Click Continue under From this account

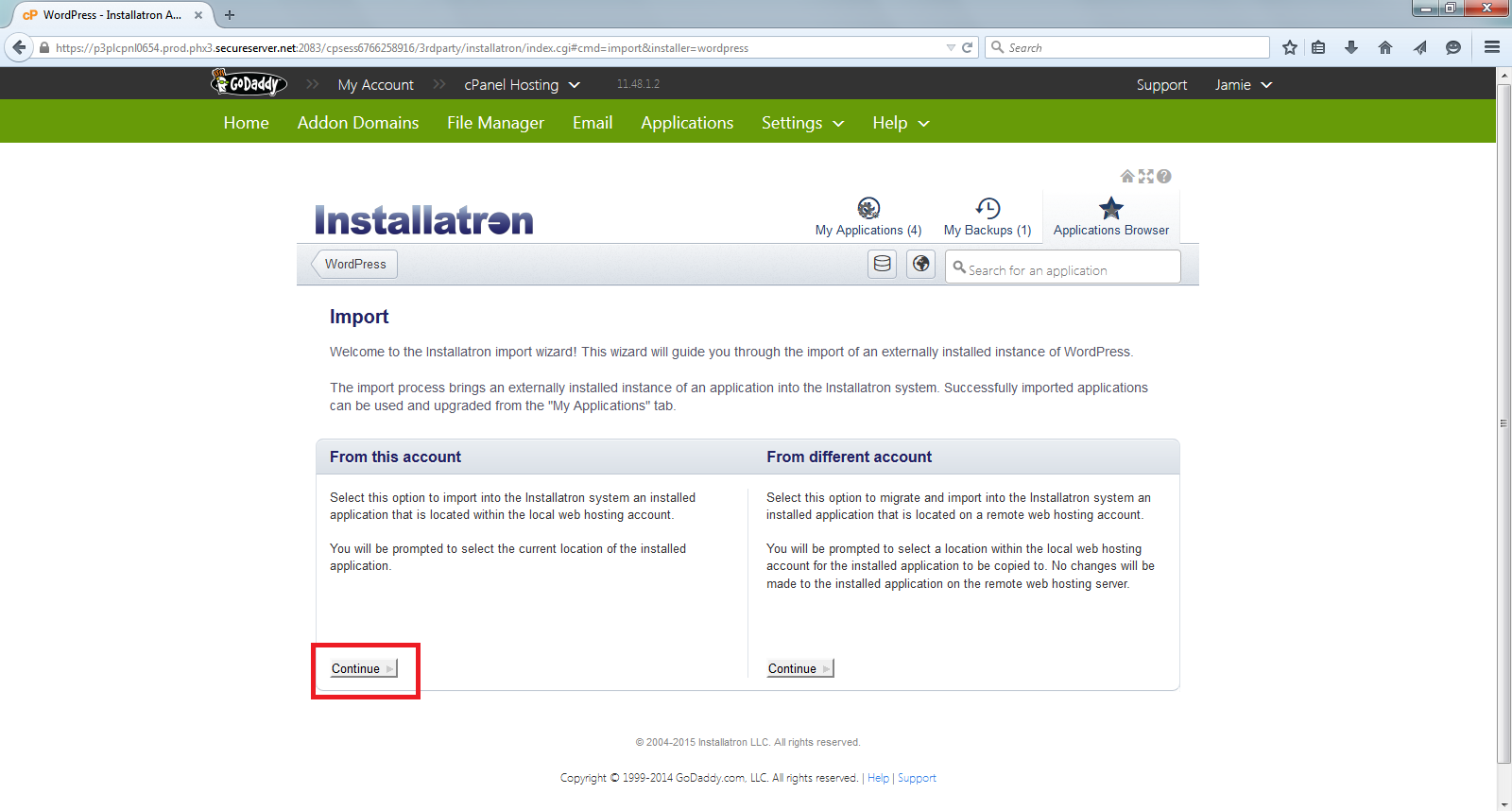tap(364, 668)
